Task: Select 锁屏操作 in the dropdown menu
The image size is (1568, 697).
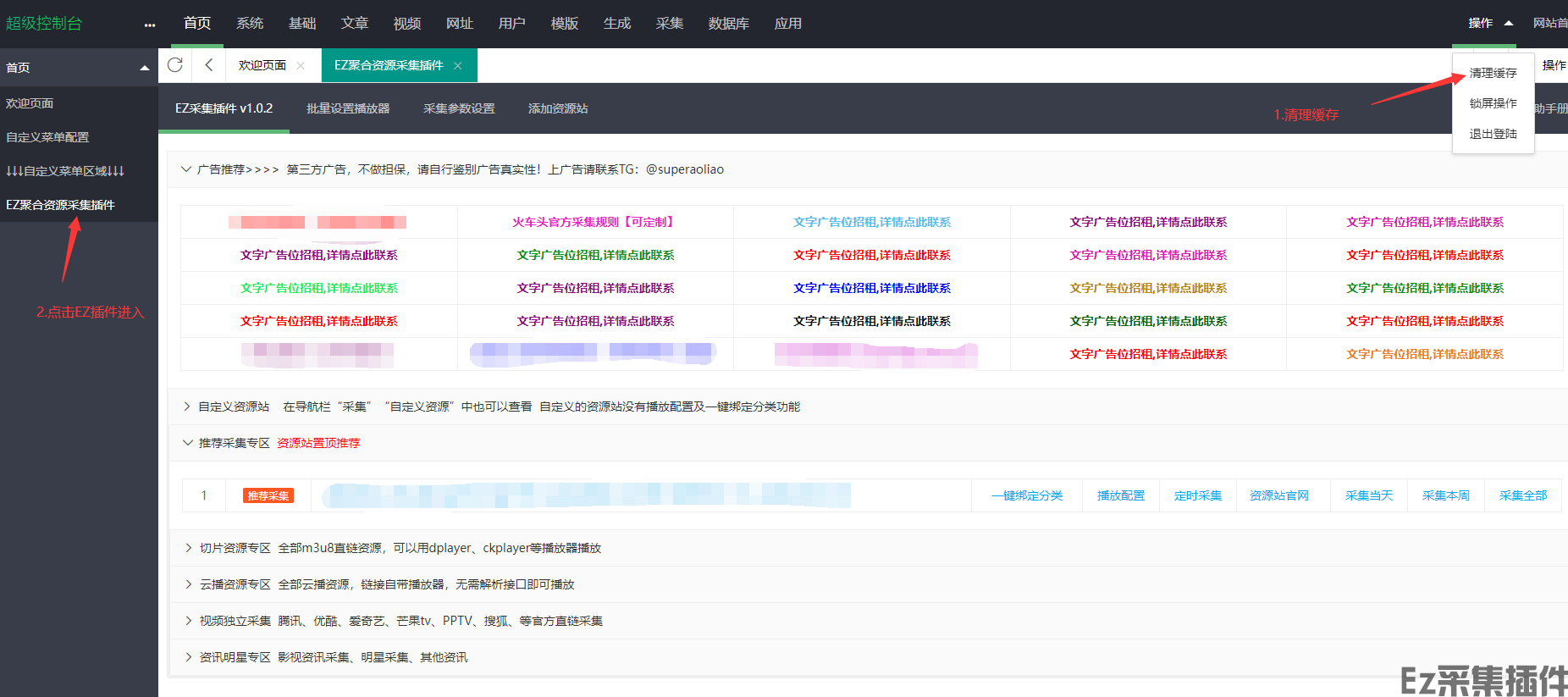Action: [1493, 103]
